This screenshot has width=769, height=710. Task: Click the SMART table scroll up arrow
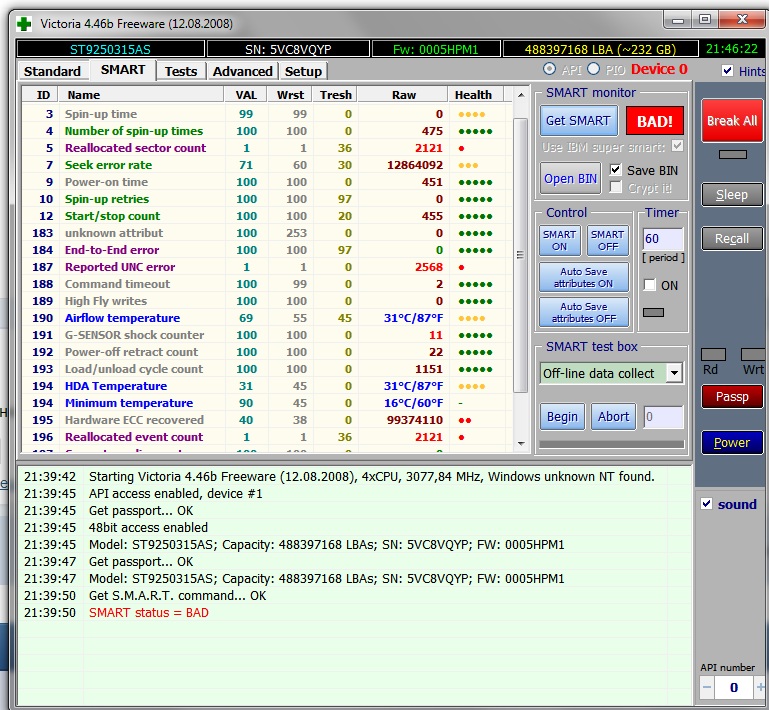click(x=521, y=95)
